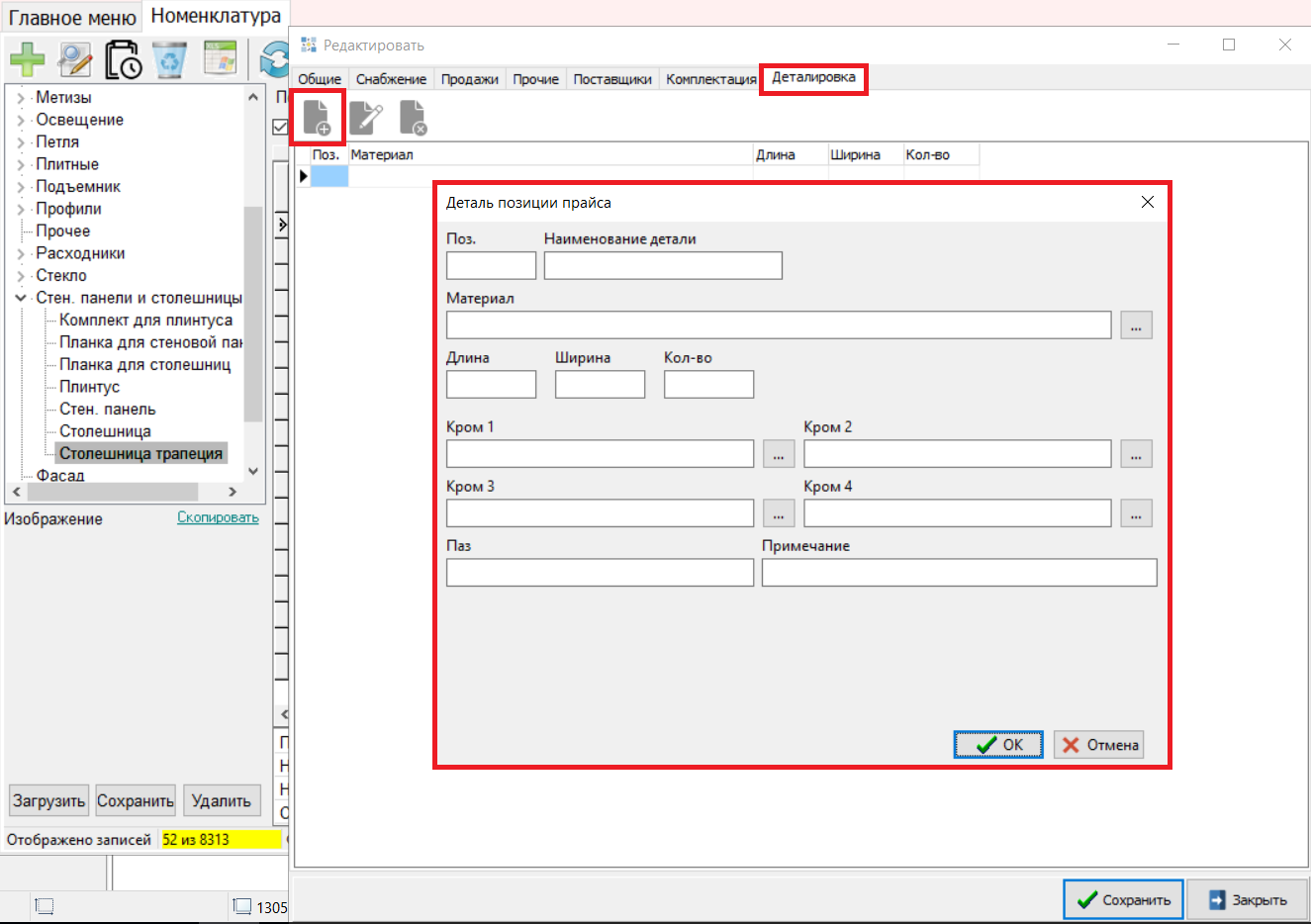Click the clipboard with clock icon
The width and height of the screenshot is (1311, 924).
click(x=123, y=59)
